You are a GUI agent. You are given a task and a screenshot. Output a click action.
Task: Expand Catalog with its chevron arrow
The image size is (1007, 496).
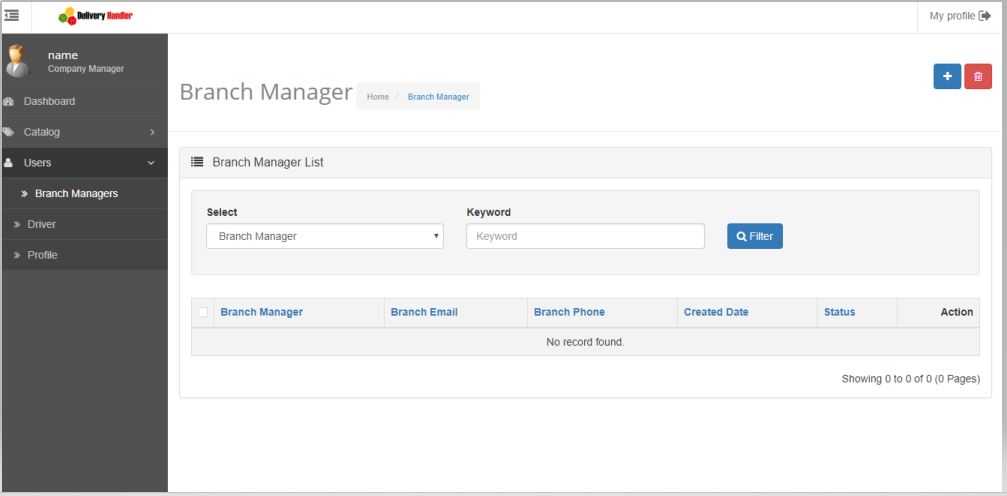click(x=152, y=132)
